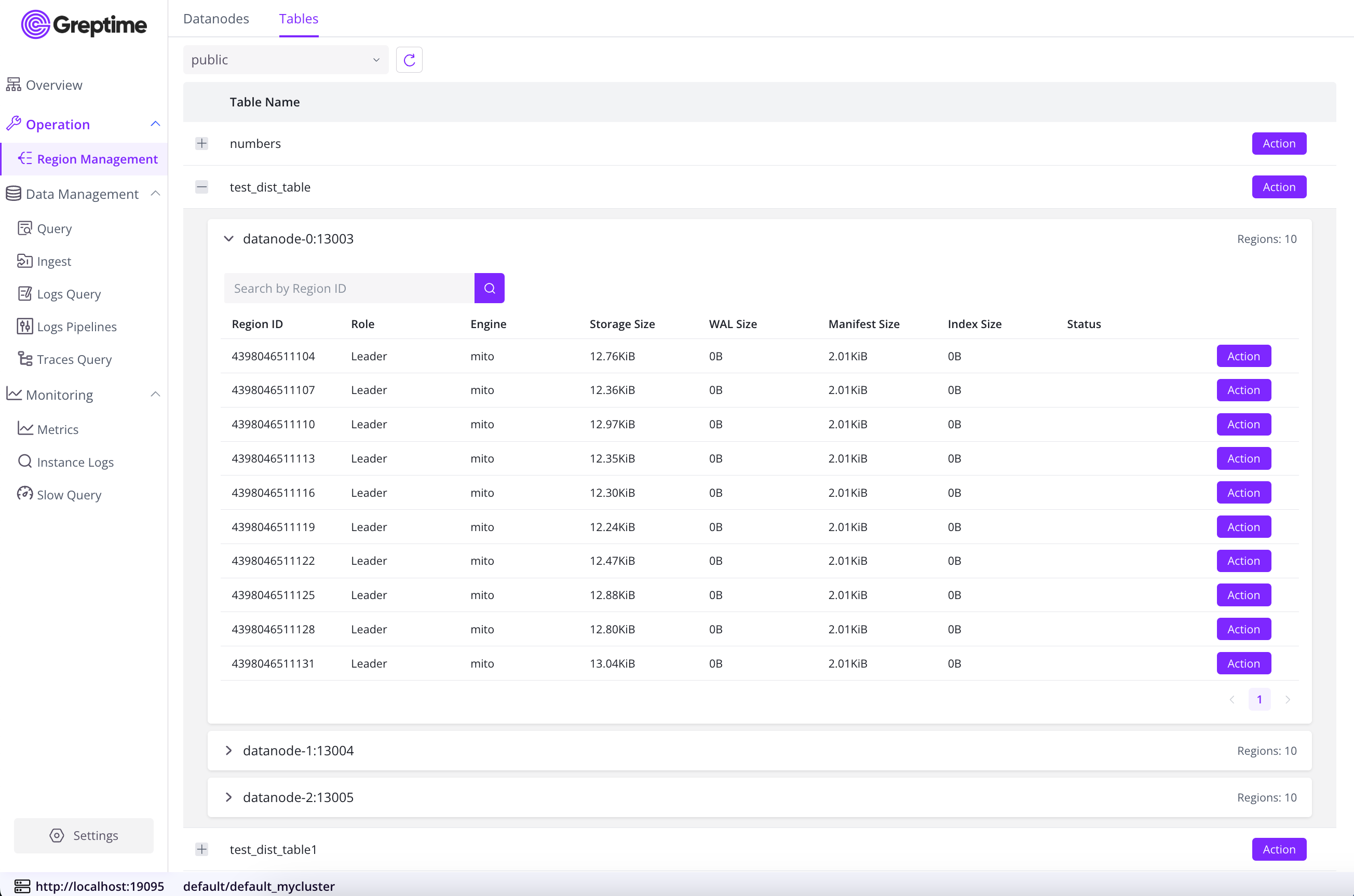Open the public database dropdown
Image resolution: width=1354 pixels, height=896 pixels.
(286, 60)
